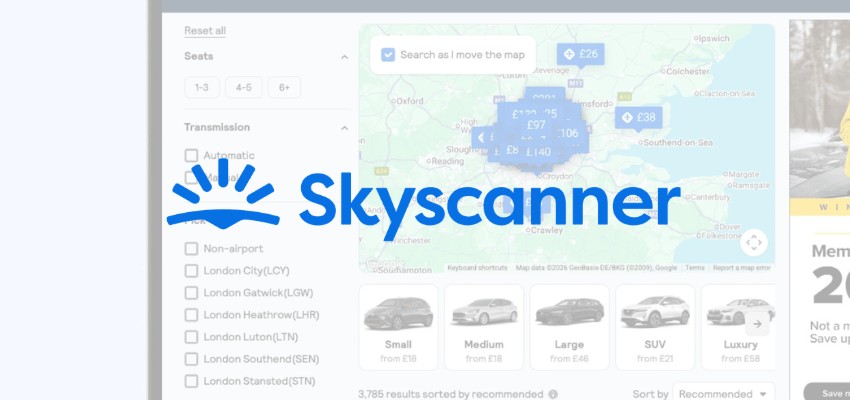
Task: Click the £38 map price marker
Action: [638, 118]
